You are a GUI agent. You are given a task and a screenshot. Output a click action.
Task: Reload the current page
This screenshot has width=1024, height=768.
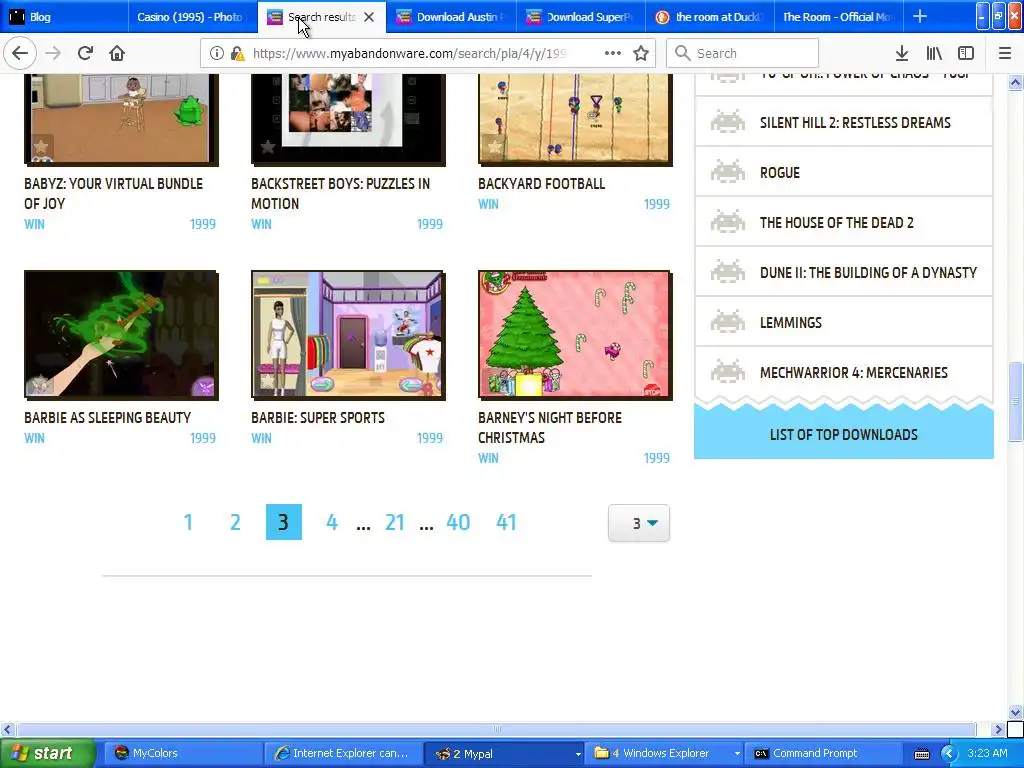point(85,54)
